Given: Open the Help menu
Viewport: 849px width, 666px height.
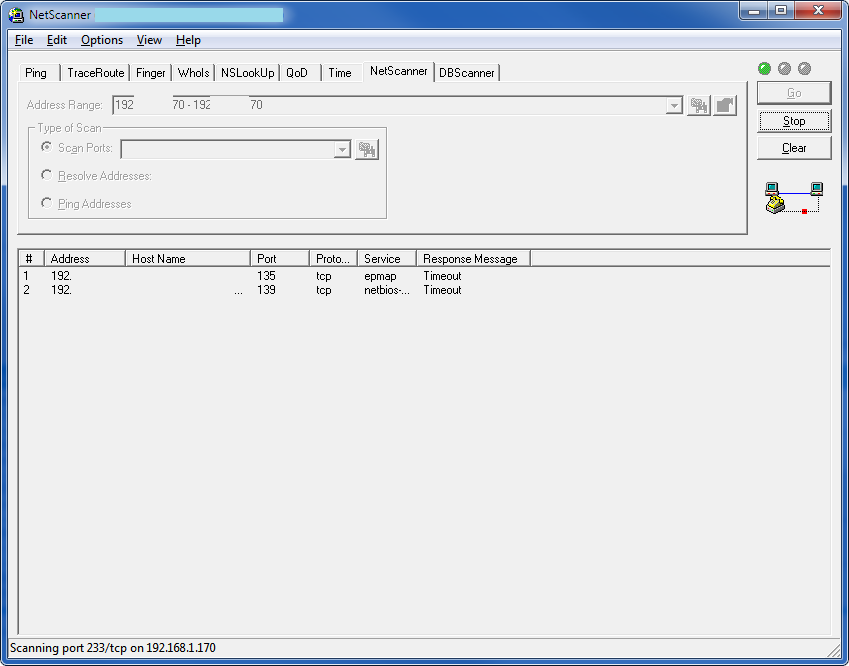Looking at the screenshot, I should click(x=188, y=40).
